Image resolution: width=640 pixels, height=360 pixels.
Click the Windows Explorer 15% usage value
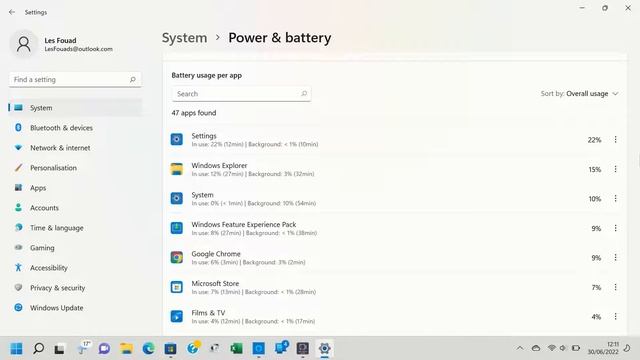(595, 169)
